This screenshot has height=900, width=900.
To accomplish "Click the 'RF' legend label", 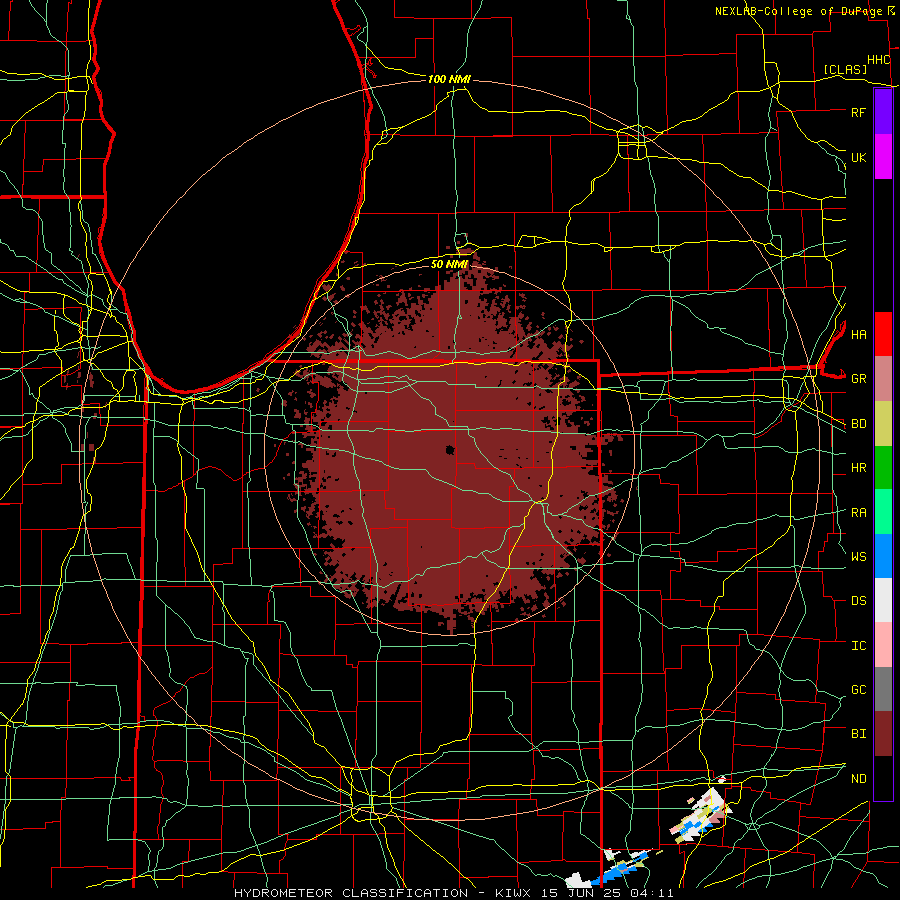I will point(858,112).
